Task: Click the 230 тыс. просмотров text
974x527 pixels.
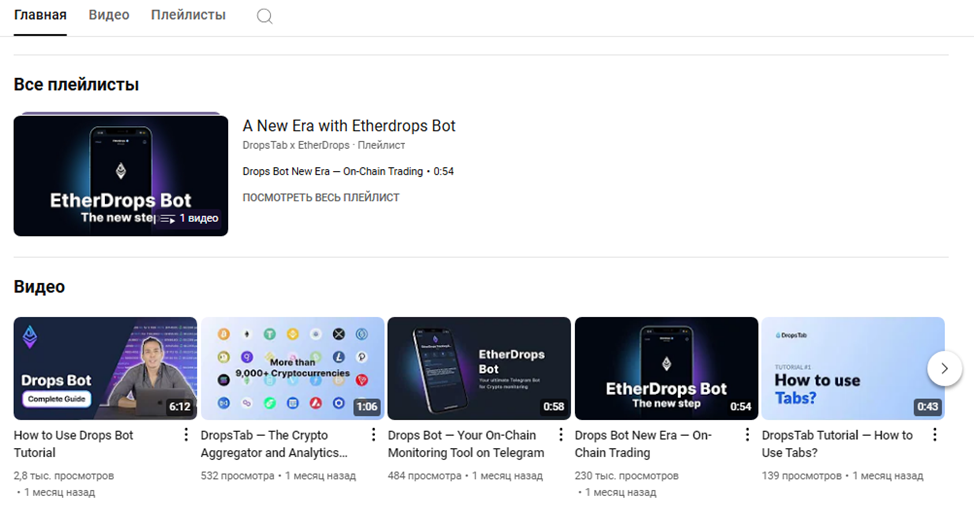Action: 627,476
